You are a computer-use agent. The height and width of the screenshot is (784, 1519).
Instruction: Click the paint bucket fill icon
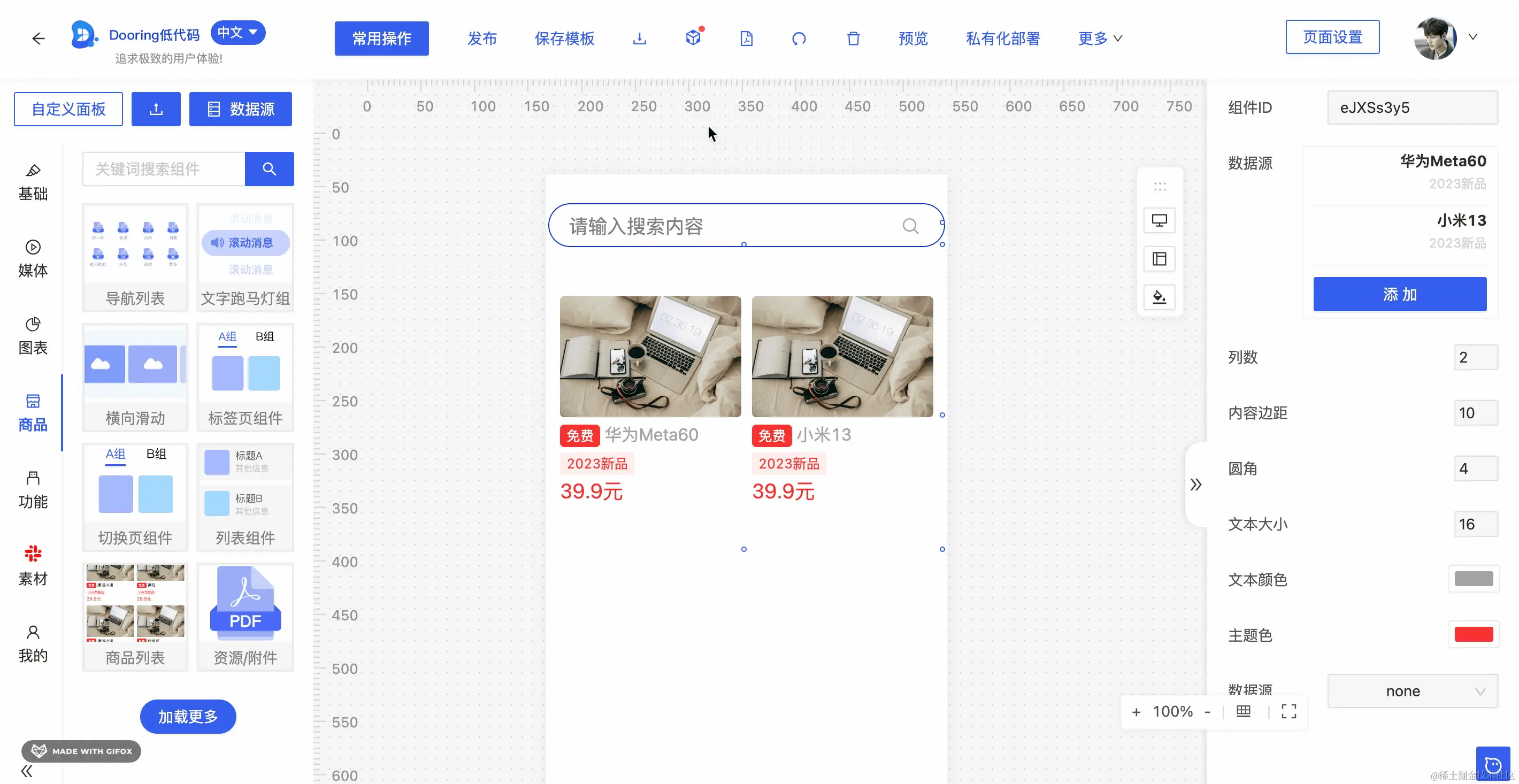[x=1159, y=297]
